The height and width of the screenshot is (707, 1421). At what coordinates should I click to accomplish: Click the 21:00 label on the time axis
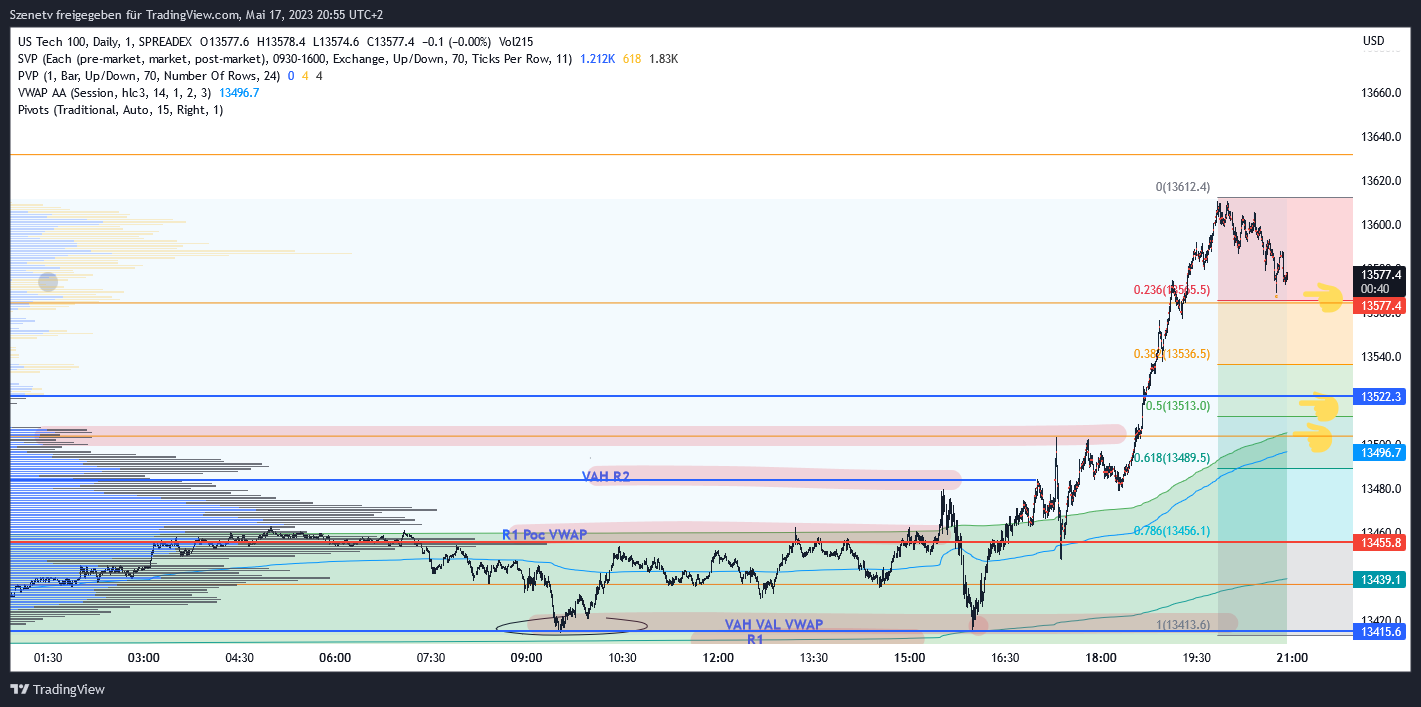click(x=1294, y=658)
